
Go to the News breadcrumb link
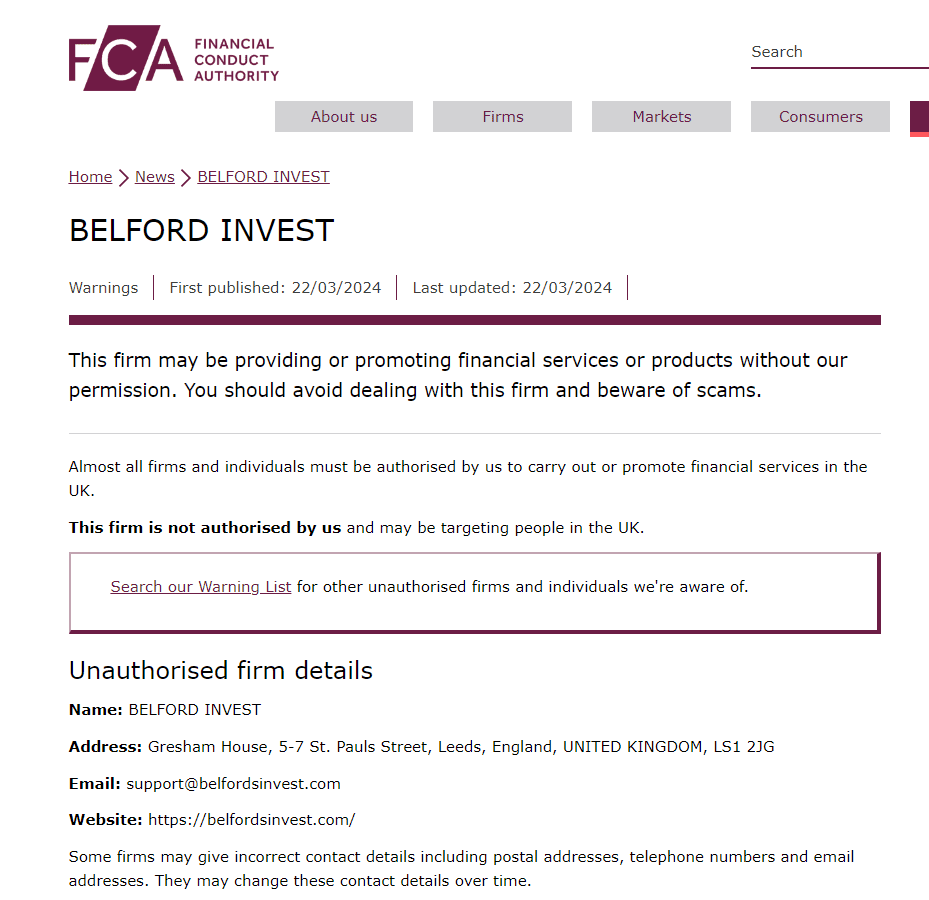155,177
